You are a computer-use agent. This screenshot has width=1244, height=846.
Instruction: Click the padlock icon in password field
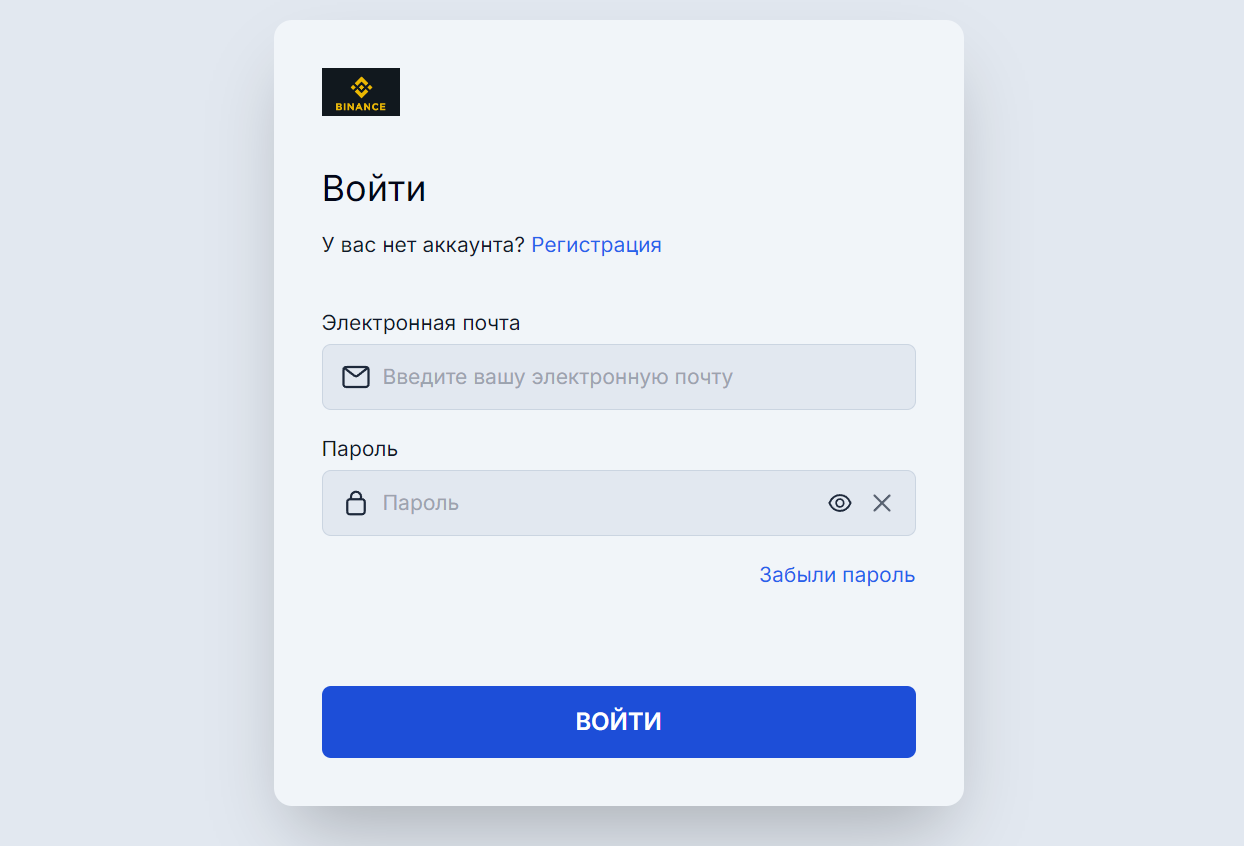coord(356,503)
